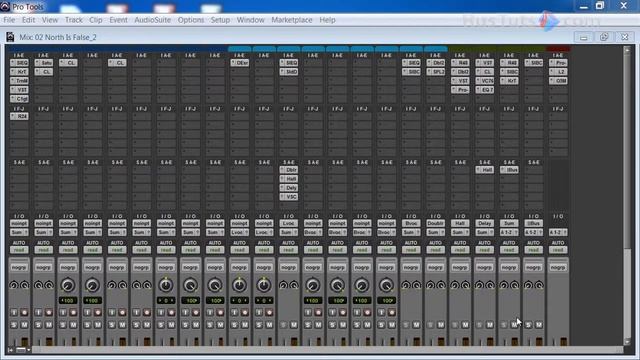
Task: Open the C6M insert on the master track
Action: [x=558, y=81]
